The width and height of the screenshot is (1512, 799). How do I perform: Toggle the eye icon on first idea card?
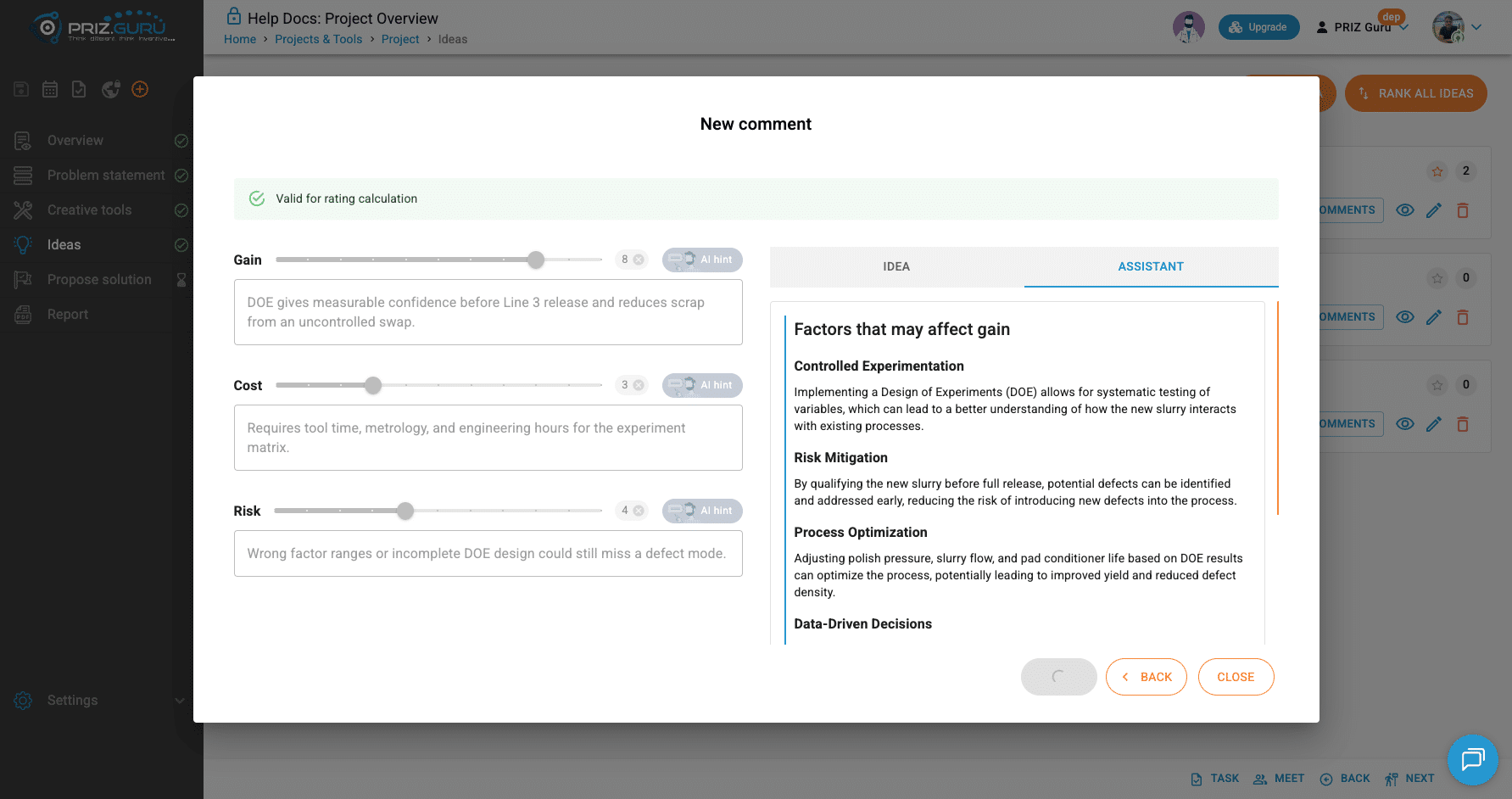pos(1405,210)
